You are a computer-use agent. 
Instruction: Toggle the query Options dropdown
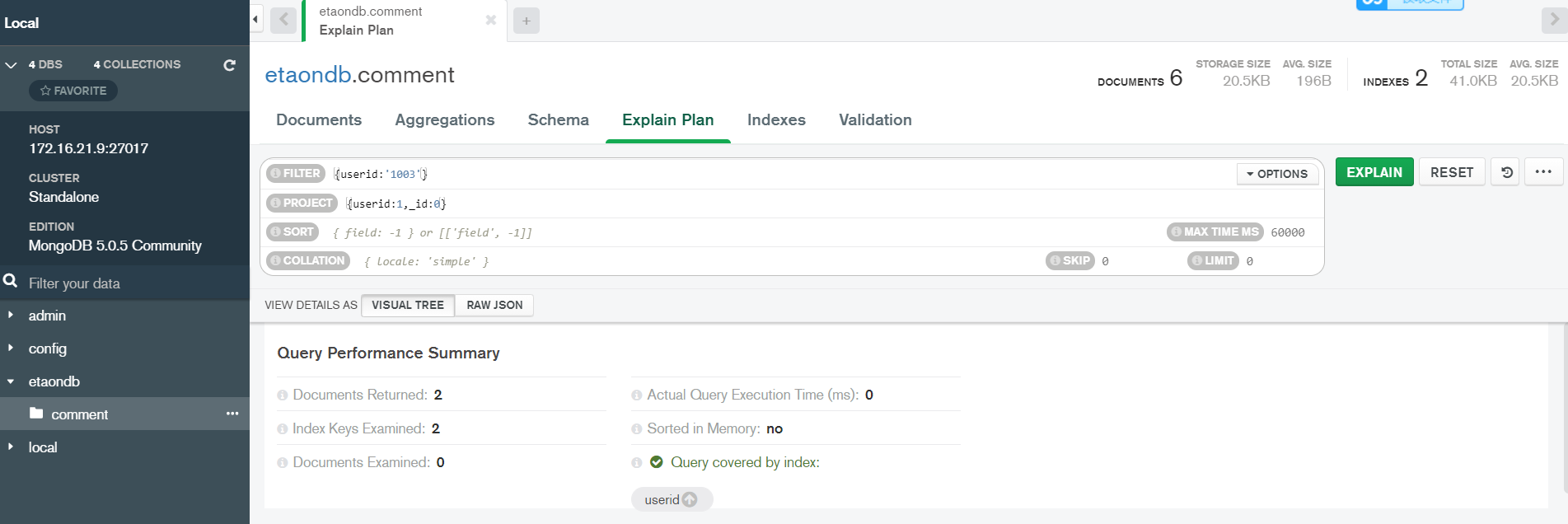[1277, 174]
